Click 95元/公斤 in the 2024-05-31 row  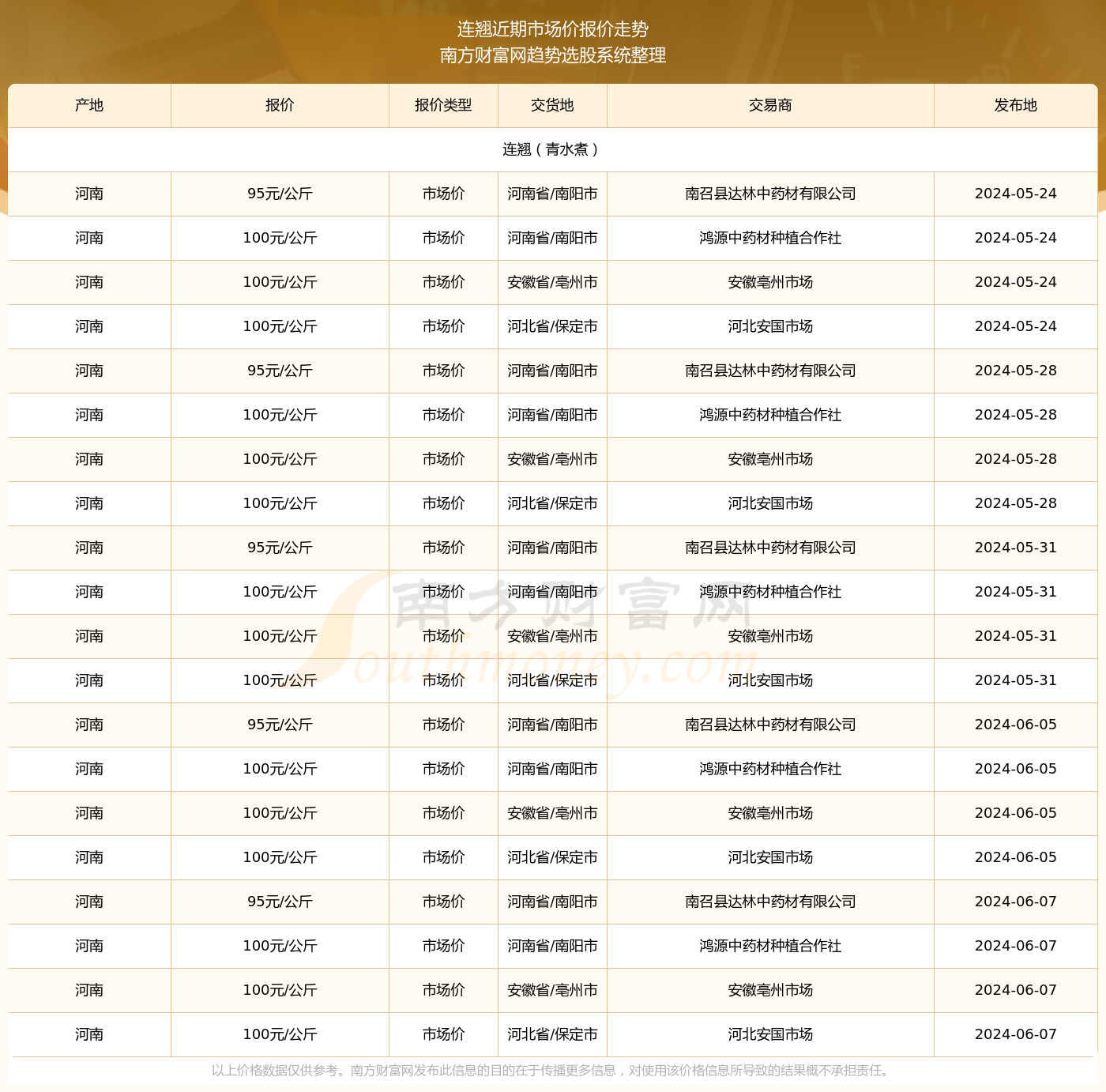[x=280, y=548]
